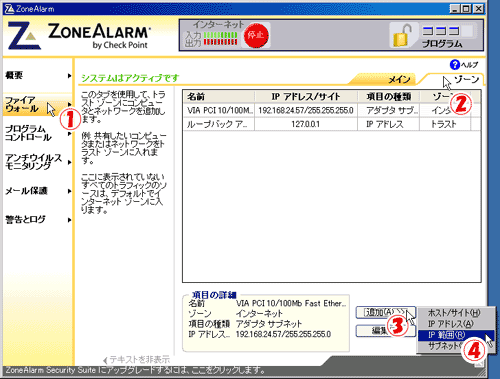Image resolution: width=500 pixels, height=379 pixels.
Task: Sort by IP アドレス/サイト column header
Action: pos(306,97)
